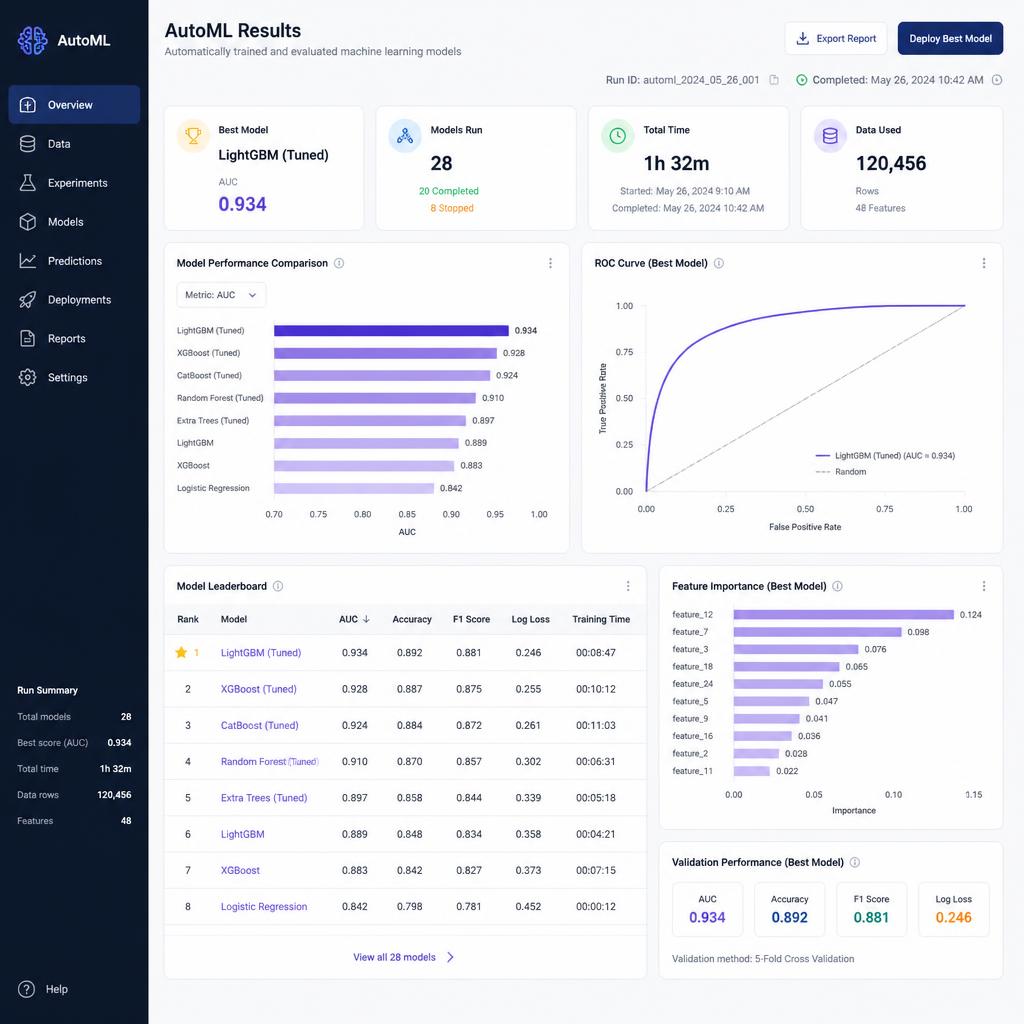Click View all 28 models link
Image resolution: width=1024 pixels, height=1024 pixels.
click(x=394, y=957)
